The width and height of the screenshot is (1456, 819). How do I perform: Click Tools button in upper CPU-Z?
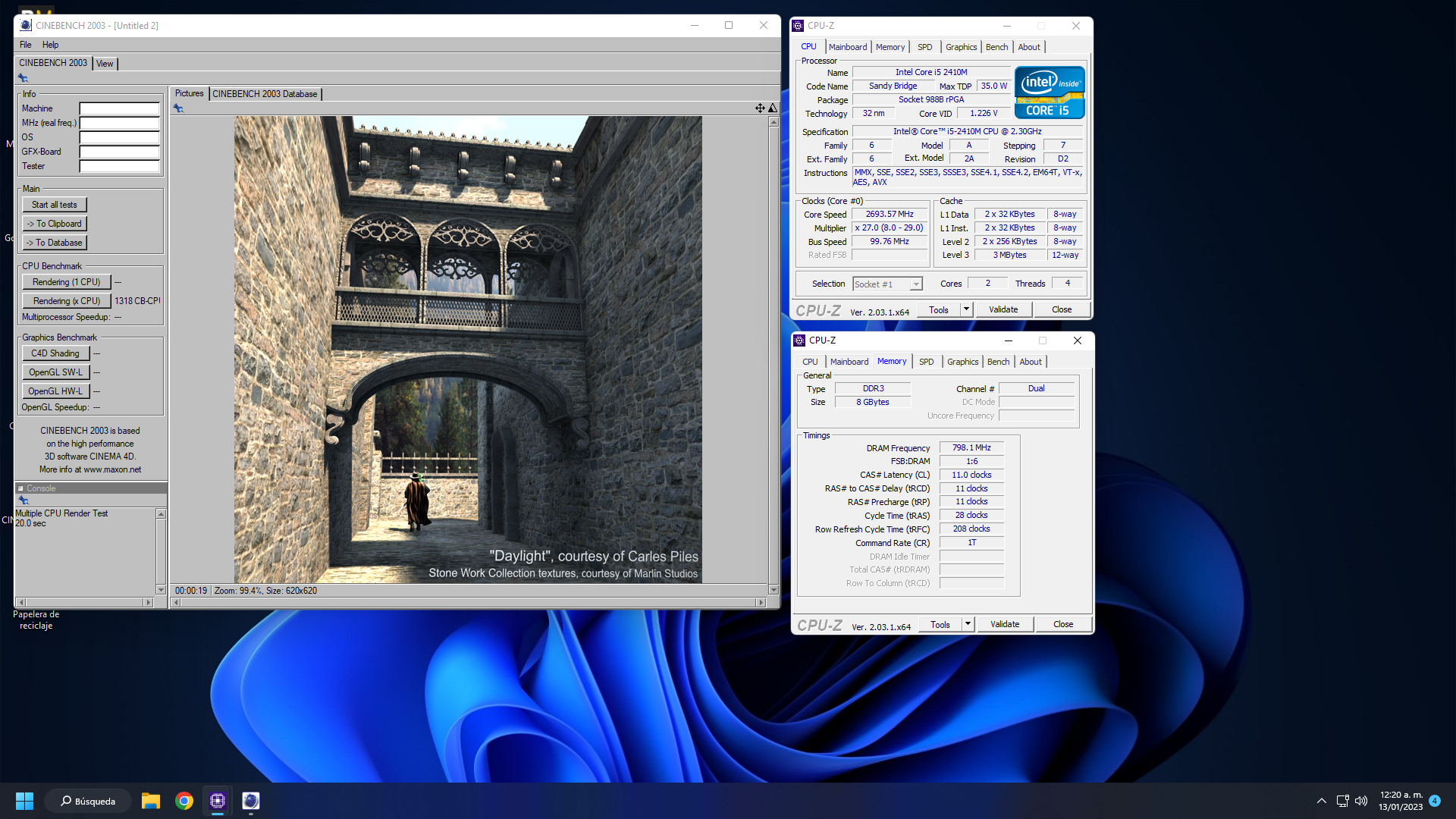click(x=939, y=309)
